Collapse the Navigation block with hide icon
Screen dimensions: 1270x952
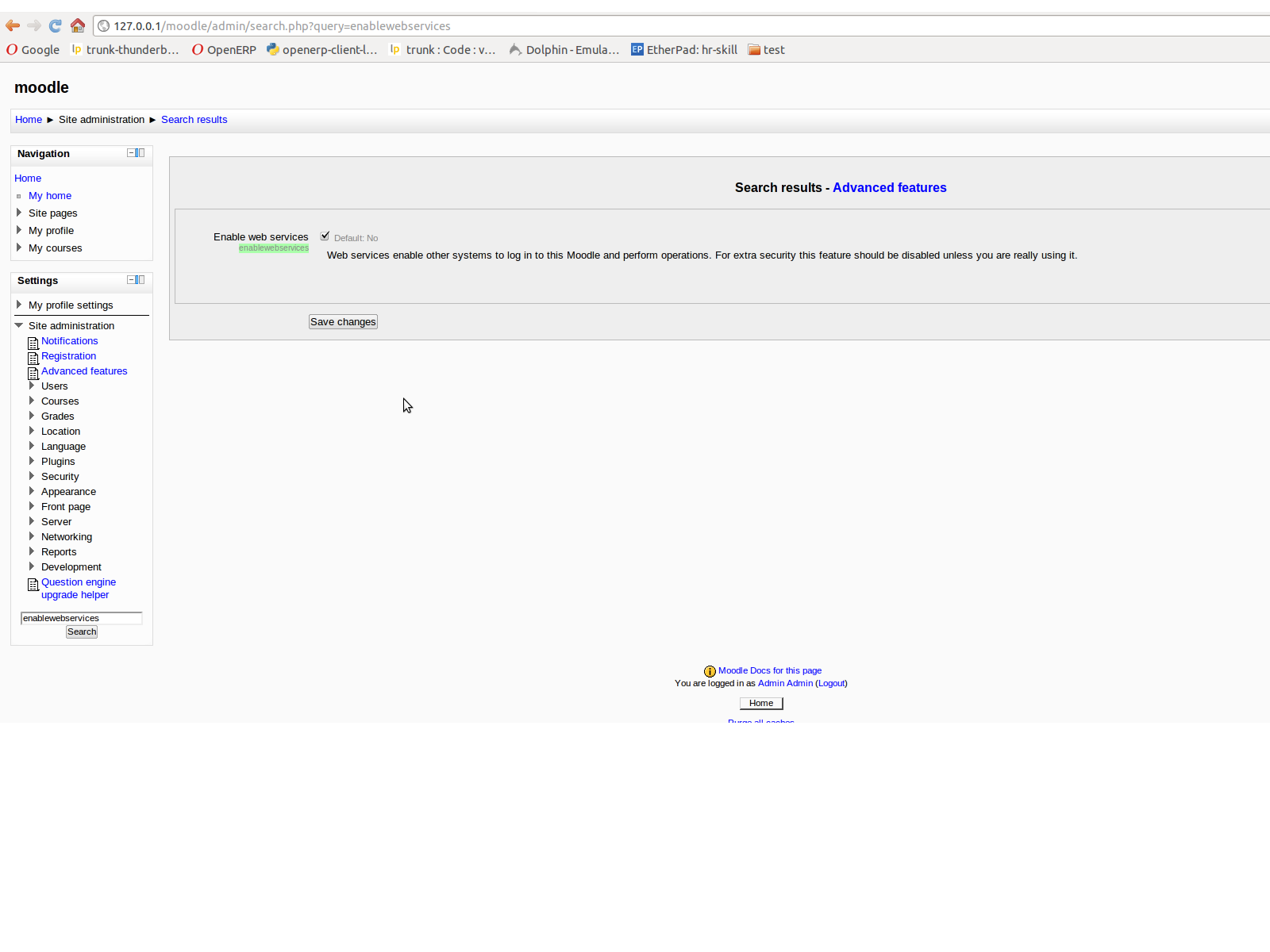tap(131, 153)
